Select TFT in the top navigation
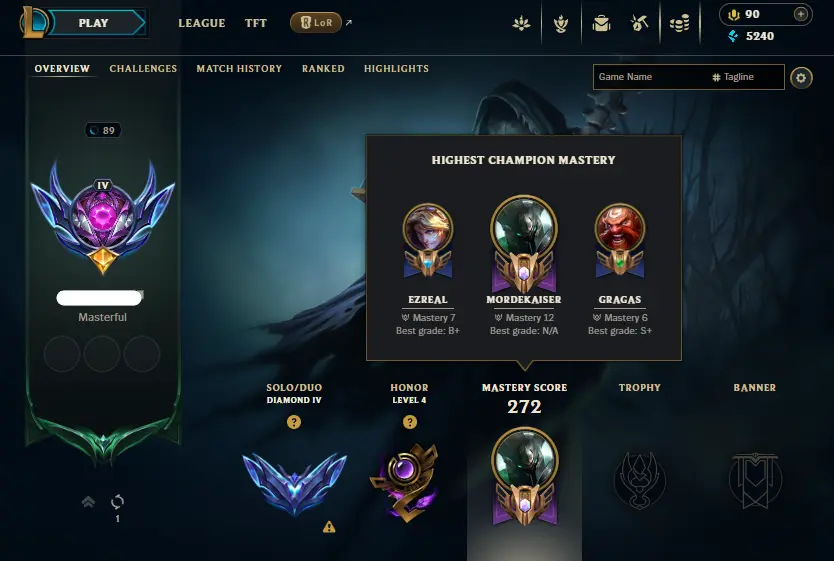 pos(256,23)
